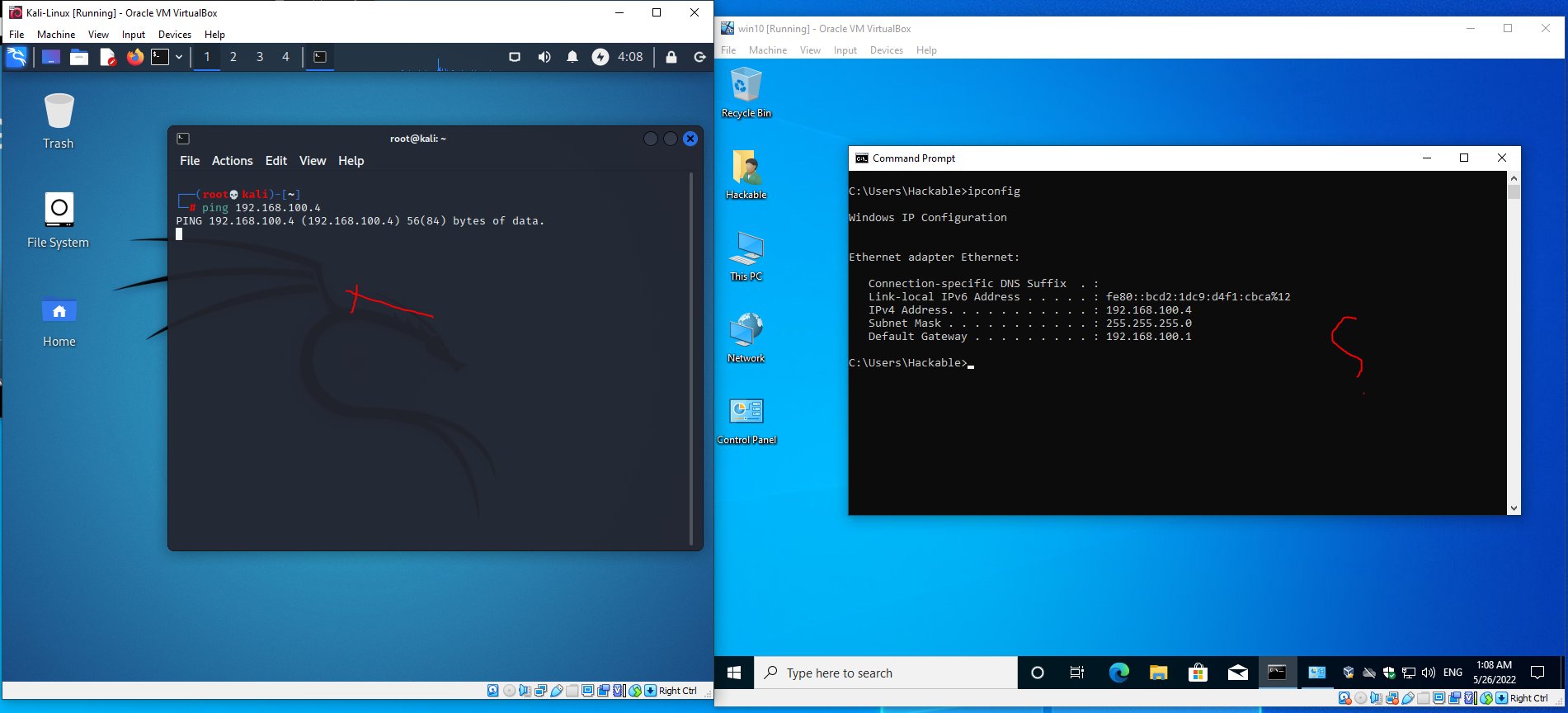This screenshot has height=713, width=1568.
Task: Select Kali workspace 1
Action: point(207,57)
